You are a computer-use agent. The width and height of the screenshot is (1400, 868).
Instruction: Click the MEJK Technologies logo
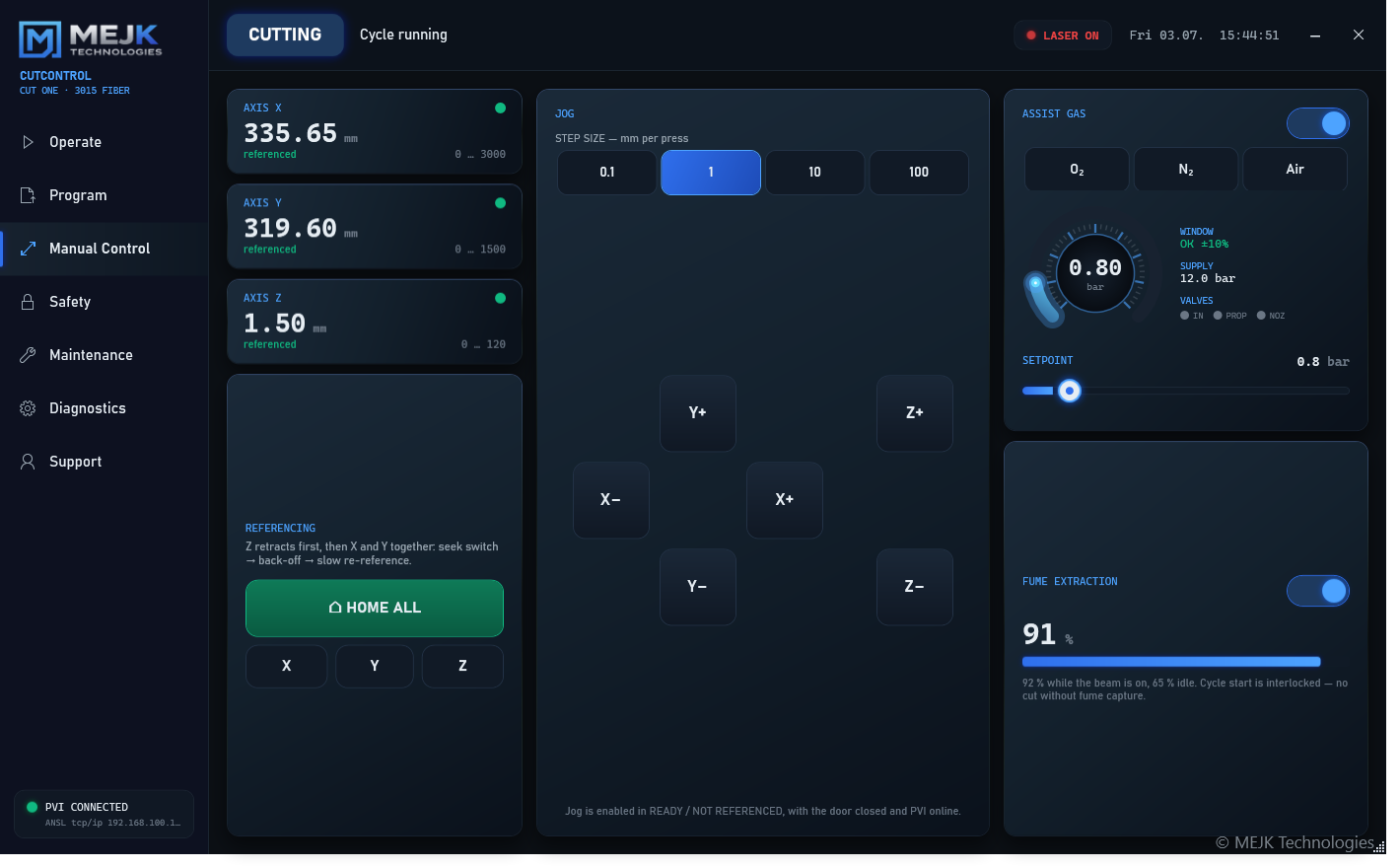point(90,39)
